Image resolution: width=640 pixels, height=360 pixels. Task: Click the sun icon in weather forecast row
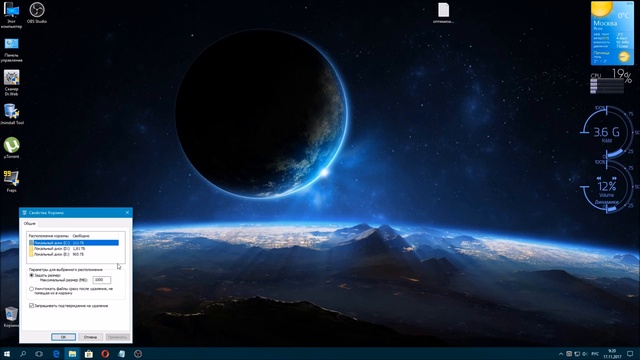click(x=624, y=57)
